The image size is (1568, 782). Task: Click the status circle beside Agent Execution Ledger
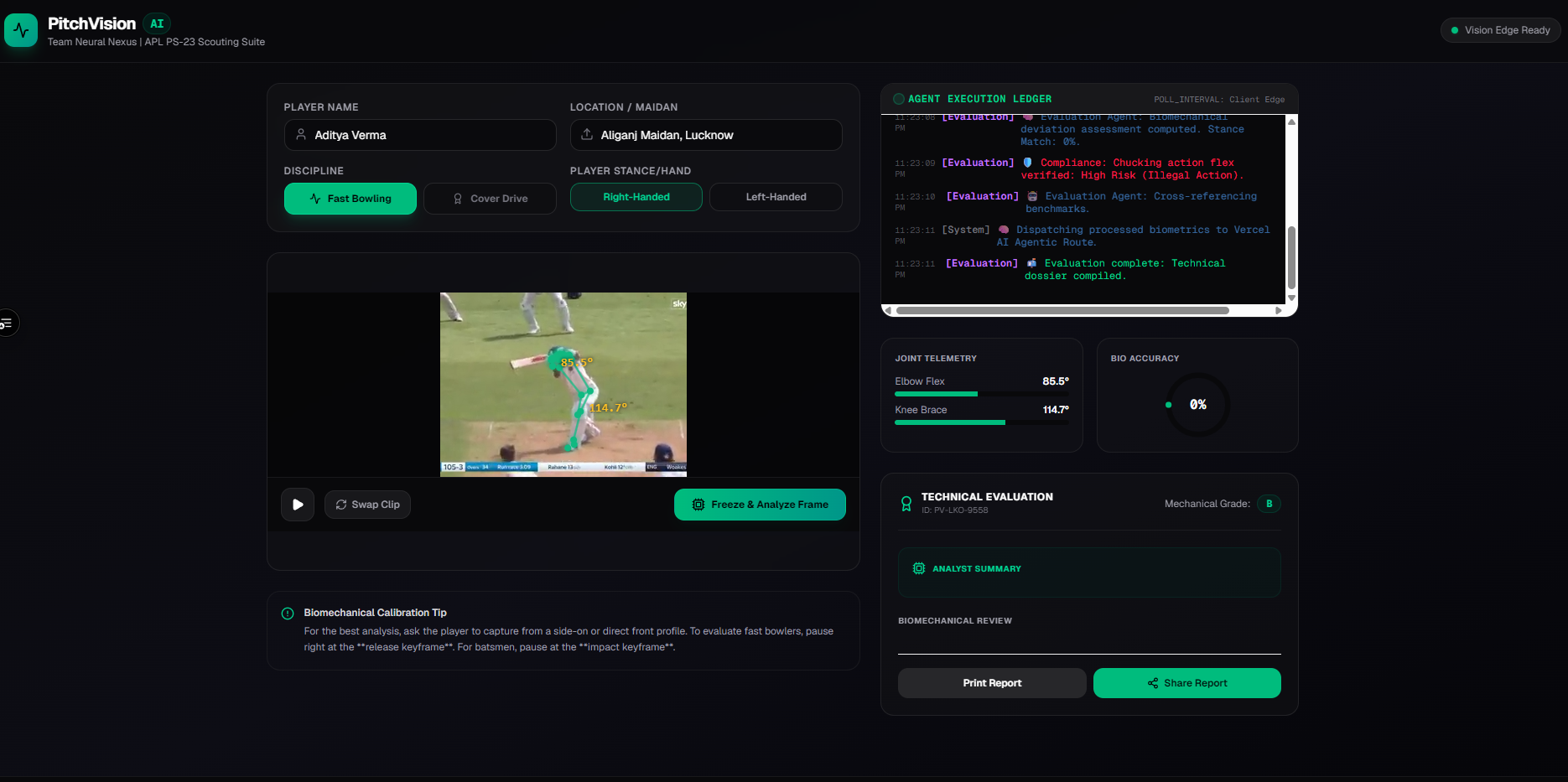point(899,99)
